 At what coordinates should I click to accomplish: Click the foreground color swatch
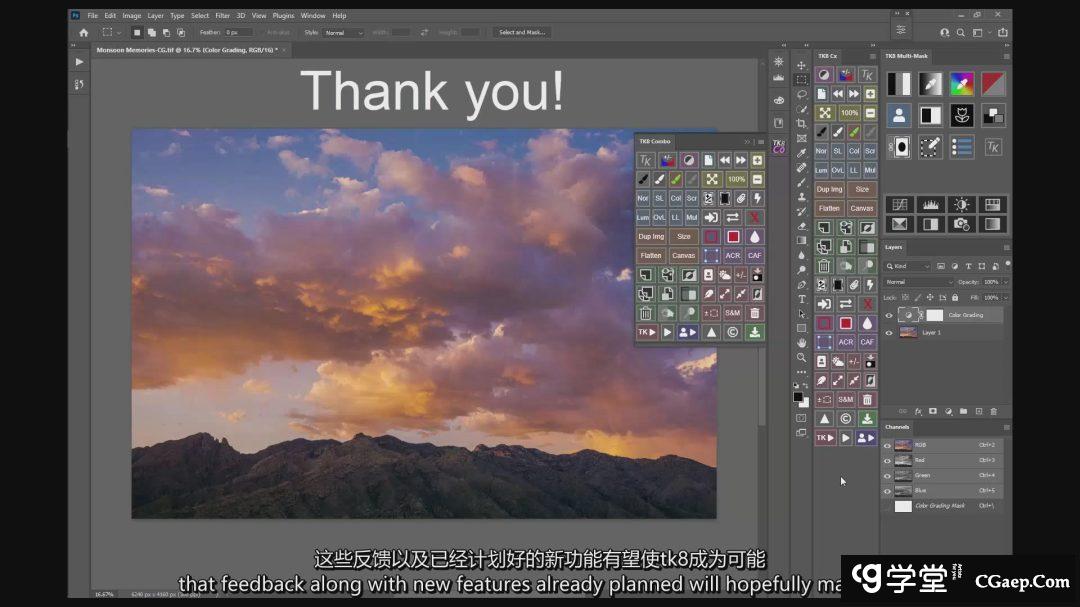[799, 396]
